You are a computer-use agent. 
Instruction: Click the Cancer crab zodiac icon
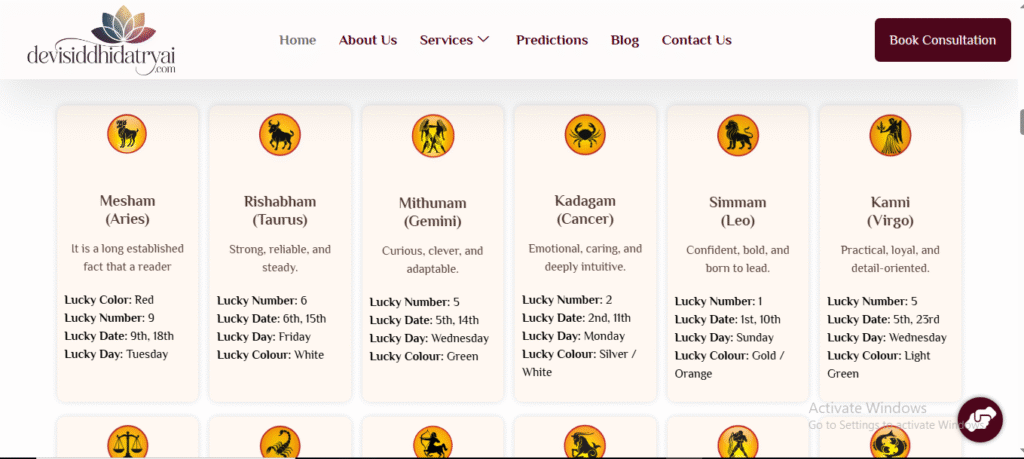point(585,134)
